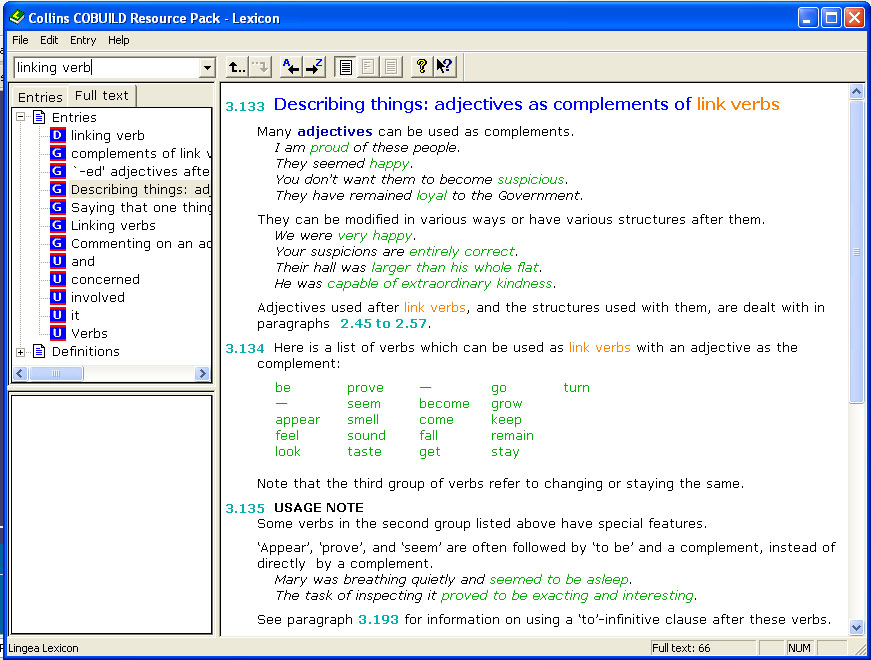The image size is (871, 660).
Task: Follow the '2.45 to 2.57' paragraph link
Action: coord(383,323)
